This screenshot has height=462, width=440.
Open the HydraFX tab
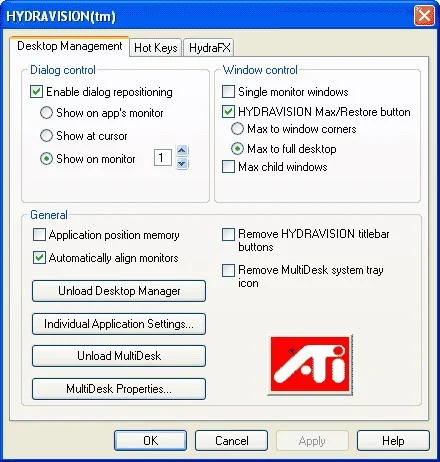pyautogui.click(x=209, y=48)
